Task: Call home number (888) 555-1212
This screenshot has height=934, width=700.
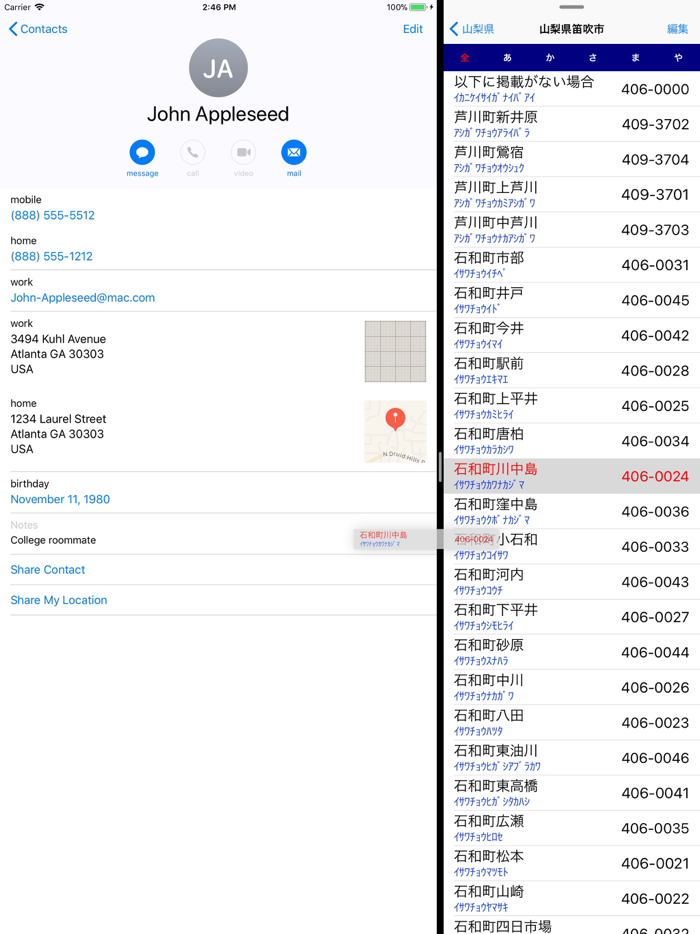Action: point(51,256)
